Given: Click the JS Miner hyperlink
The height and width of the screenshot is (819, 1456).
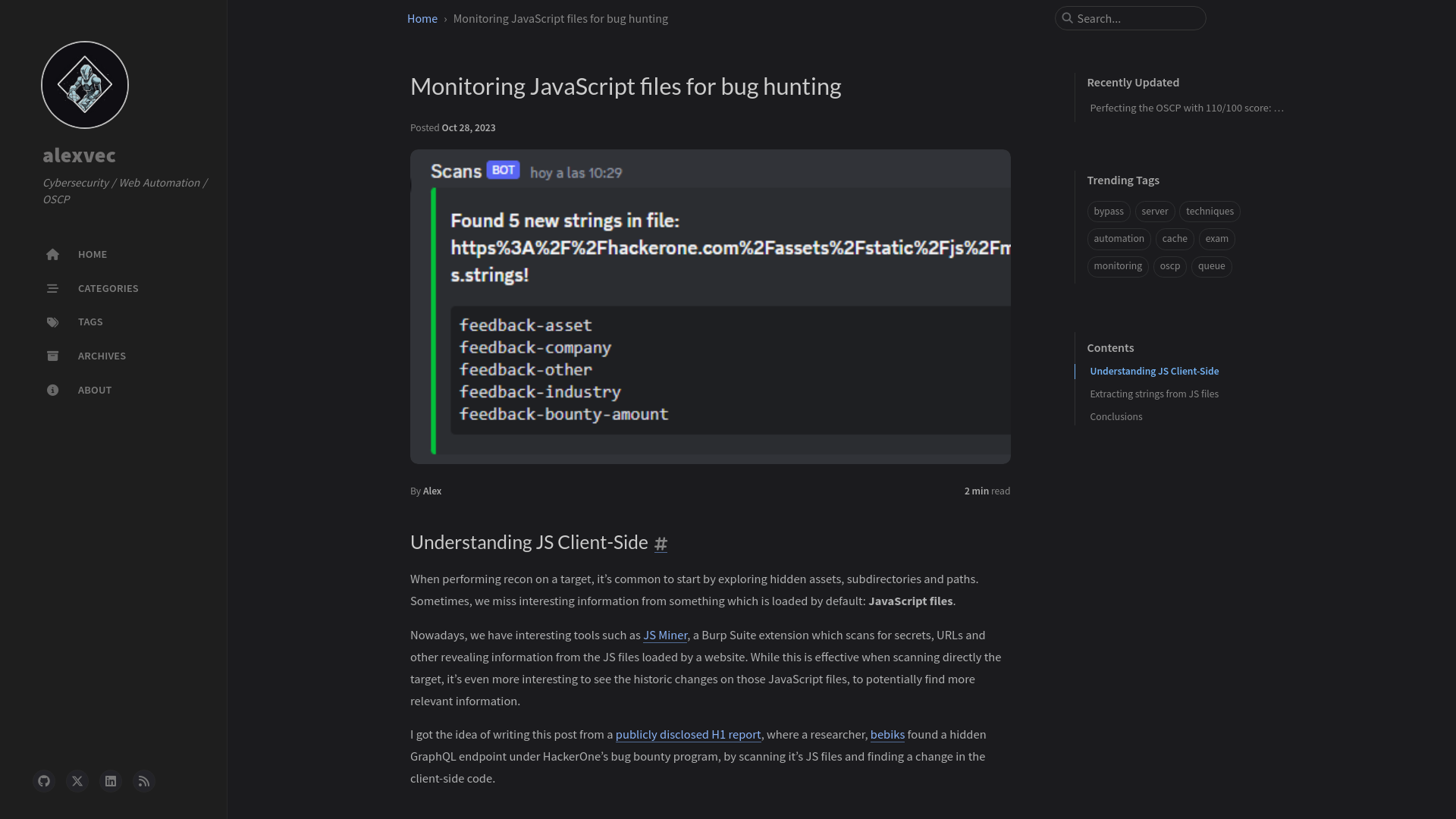Looking at the screenshot, I should [x=664, y=635].
